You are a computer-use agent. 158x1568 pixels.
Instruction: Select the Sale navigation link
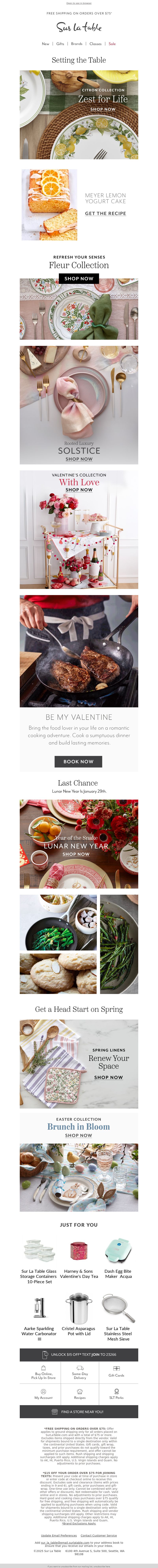[112, 44]
